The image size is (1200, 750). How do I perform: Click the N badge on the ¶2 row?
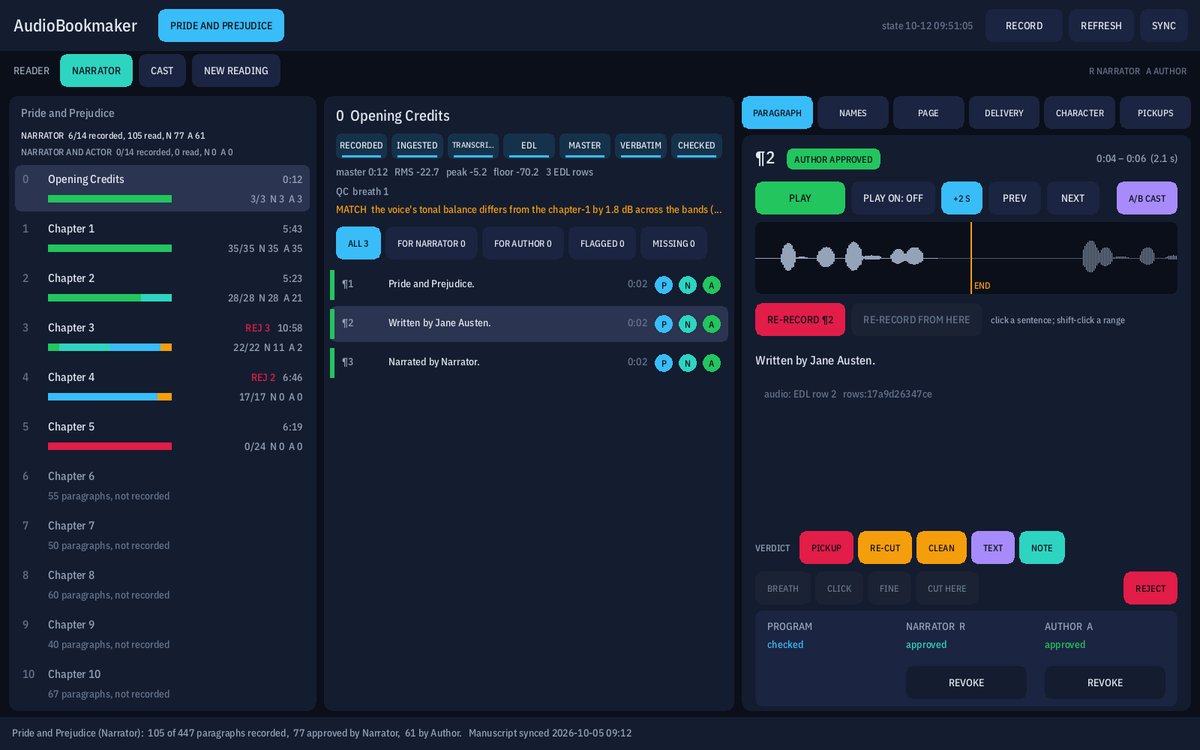click(688, 324)
